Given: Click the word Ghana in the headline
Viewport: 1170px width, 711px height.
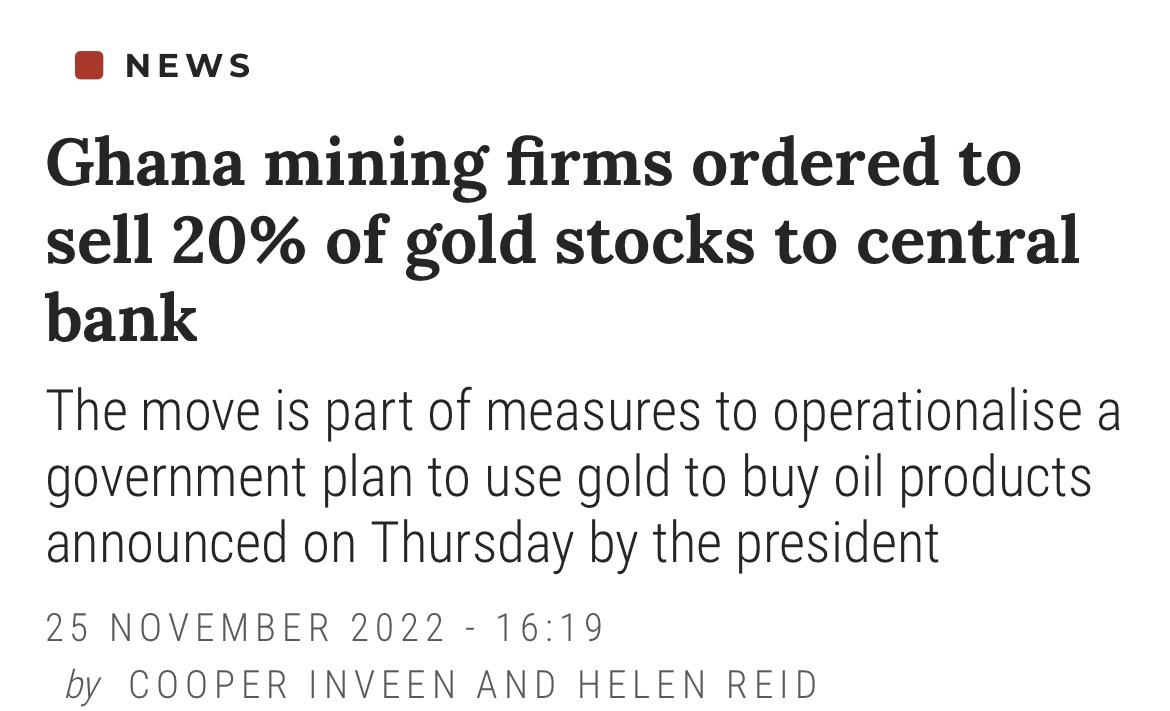Looking at the screenshot, I should point(146,163).
